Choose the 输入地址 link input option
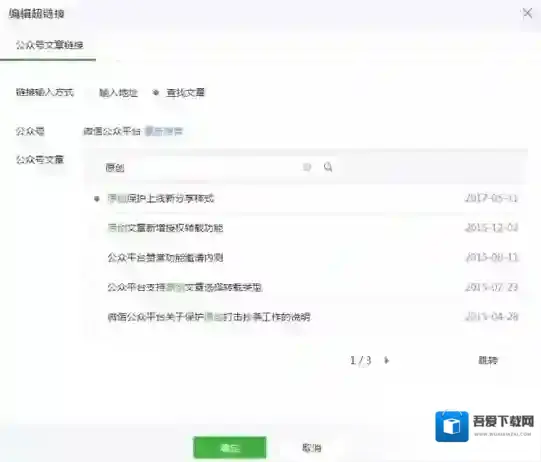Screen dimensions: 541x462 (118, 92)
